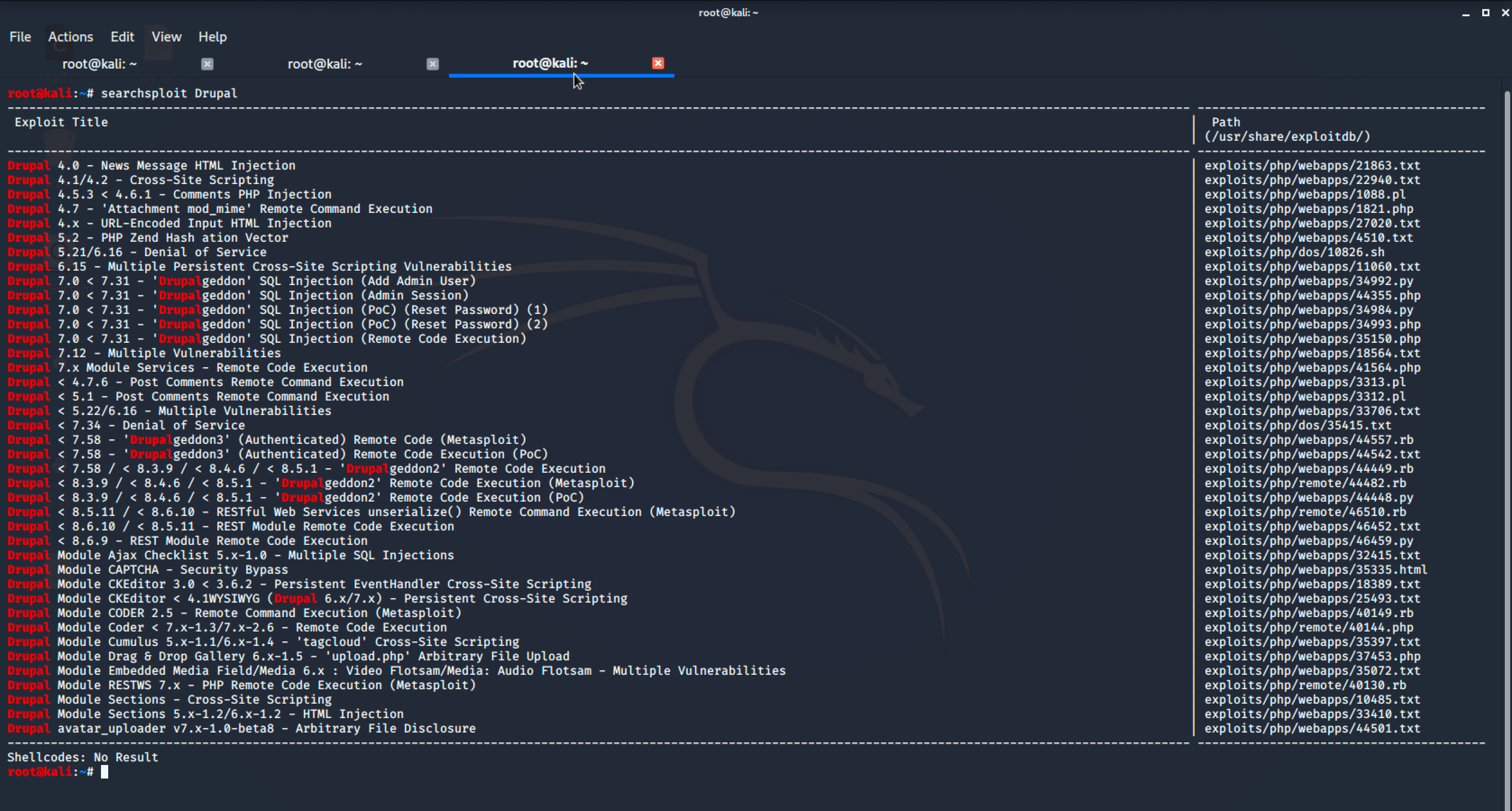The height and width of the screenshot is (811, 1512).
Task: Open the View menu
Action: pyautogui.click(x=166, y=37)
